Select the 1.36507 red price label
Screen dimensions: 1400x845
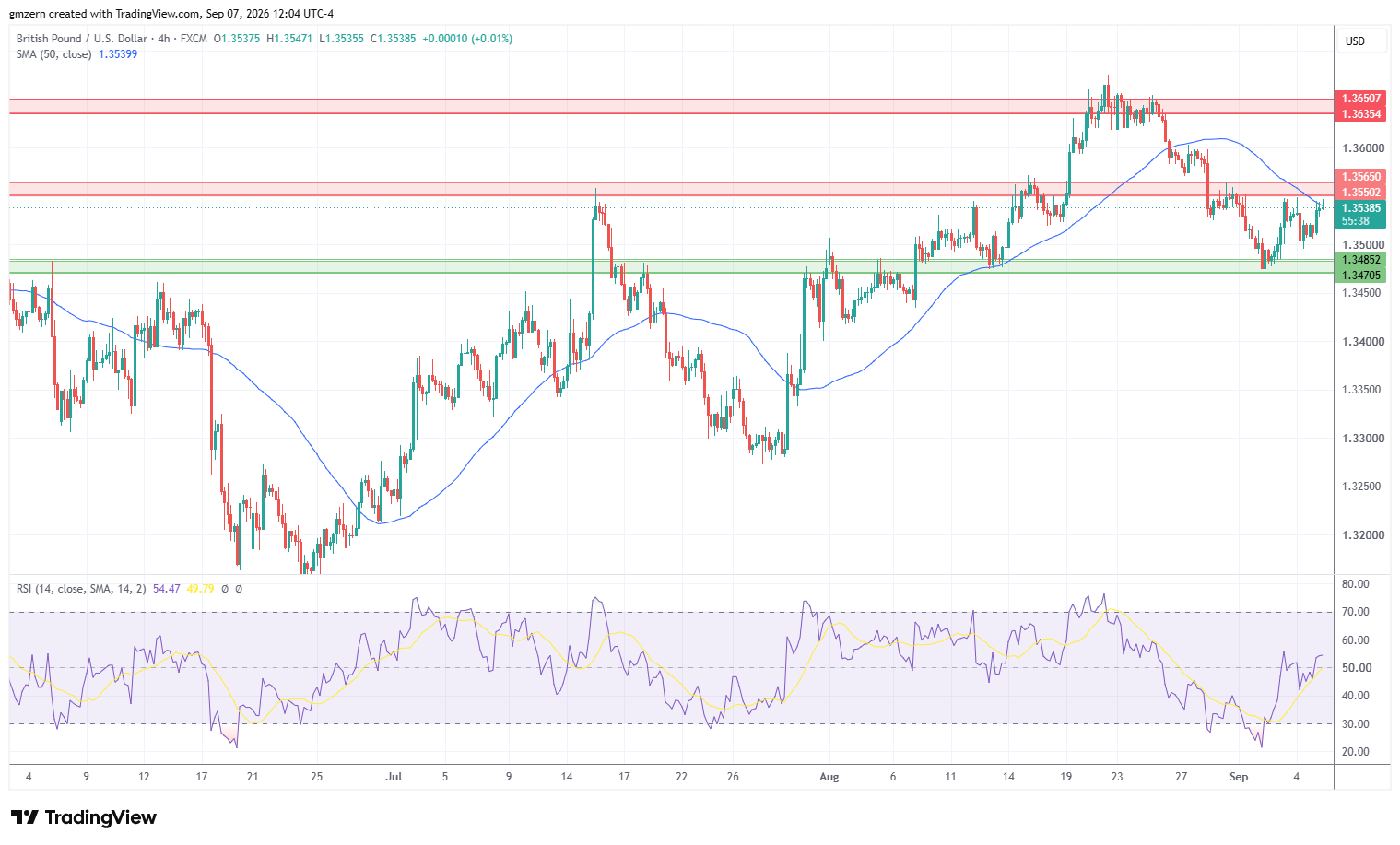tap(1360, 99)
